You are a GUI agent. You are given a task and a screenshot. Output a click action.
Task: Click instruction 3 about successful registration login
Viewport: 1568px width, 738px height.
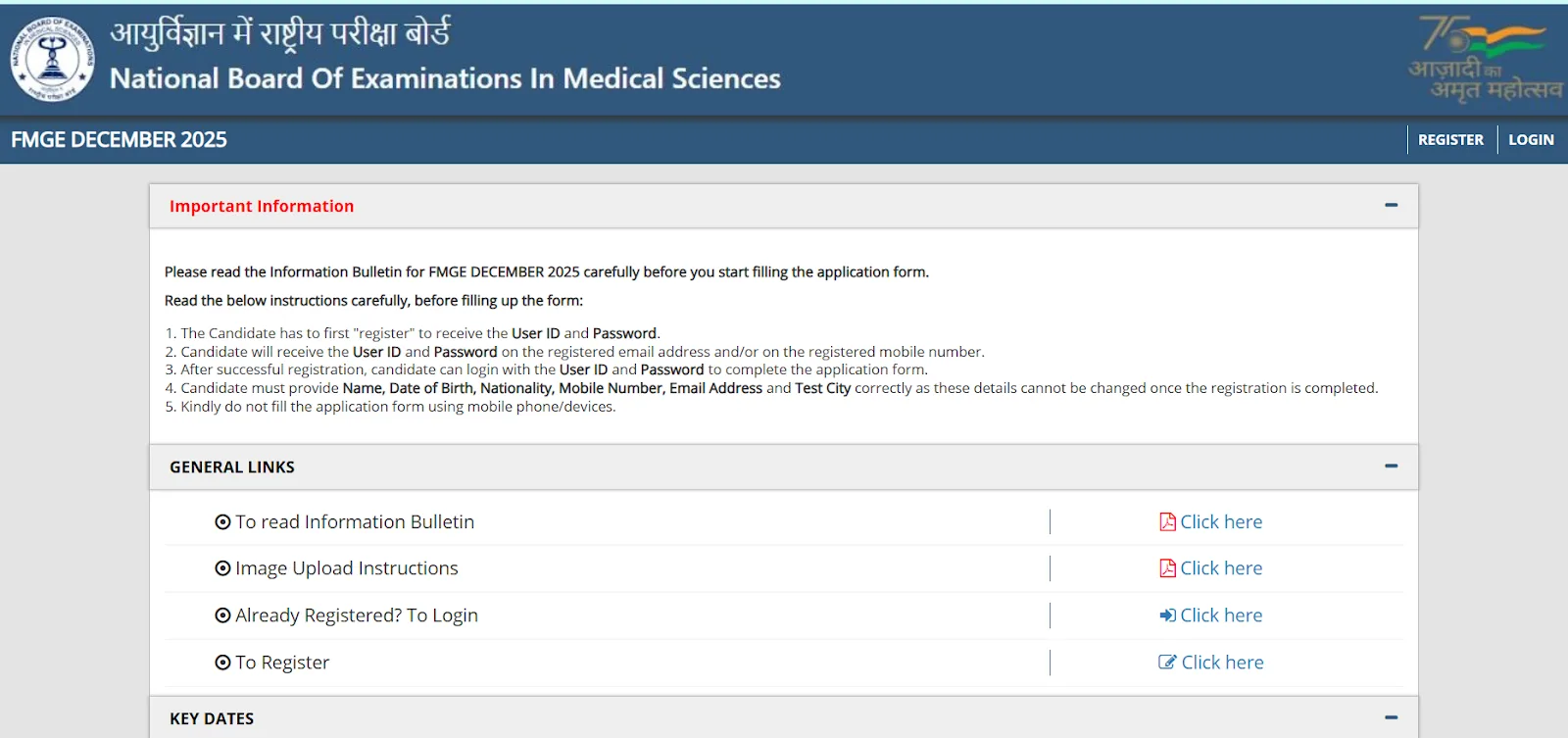[546, 369]
